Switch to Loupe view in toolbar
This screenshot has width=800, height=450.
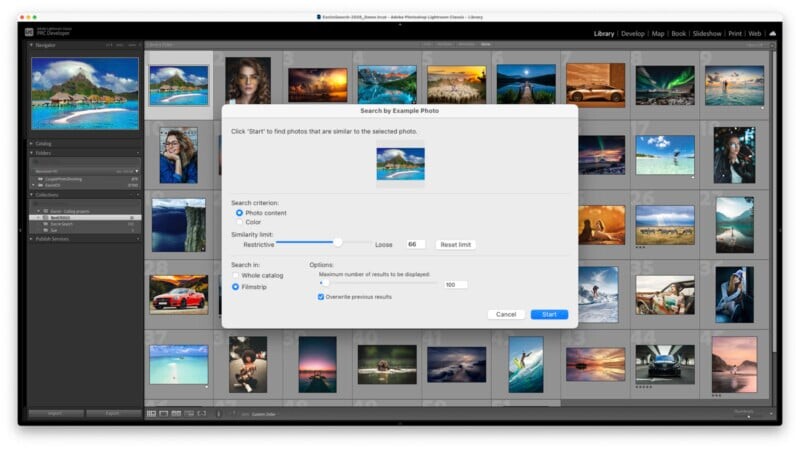pos(164,413)
